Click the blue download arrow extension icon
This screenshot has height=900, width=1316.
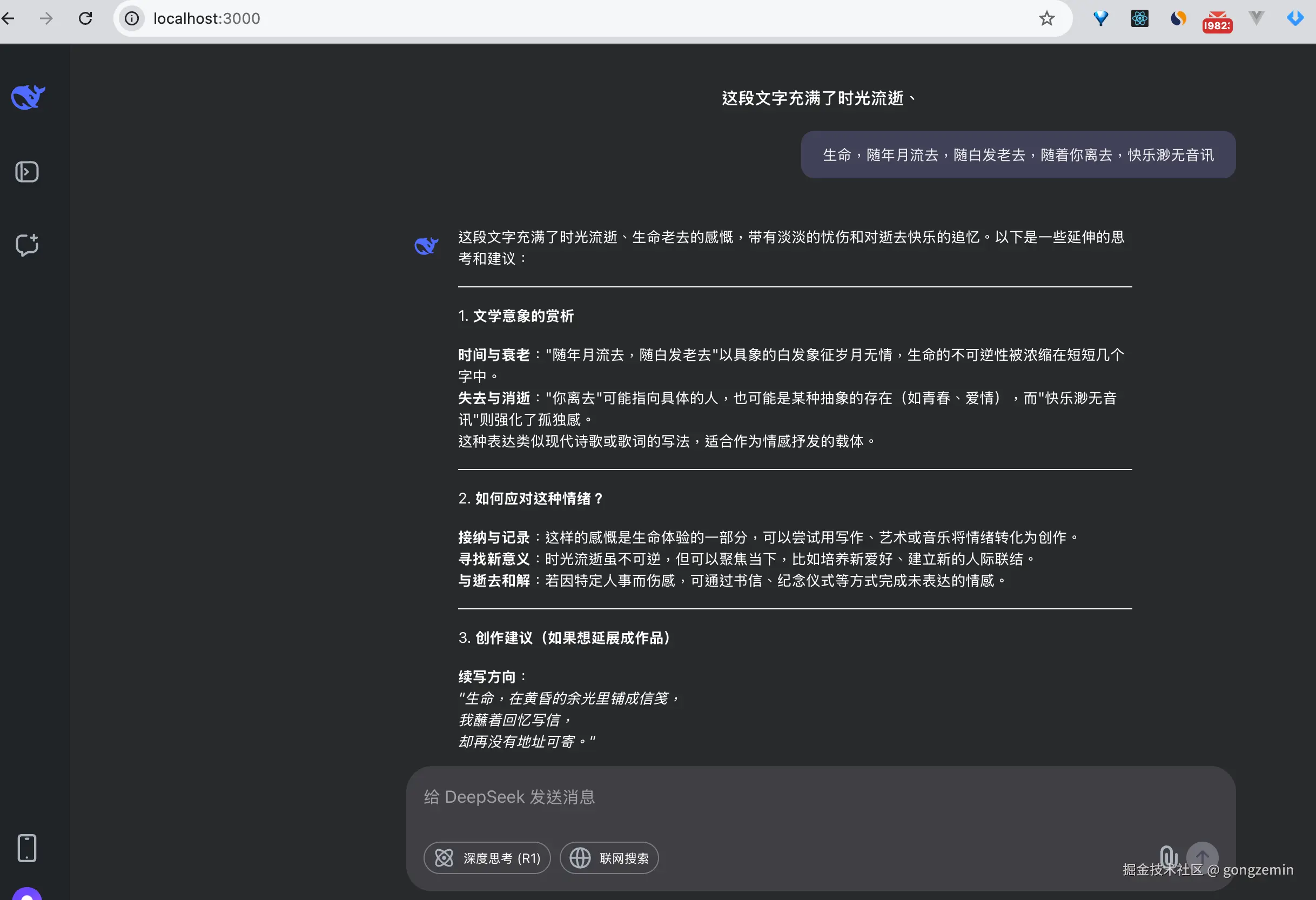point(1295,19)
